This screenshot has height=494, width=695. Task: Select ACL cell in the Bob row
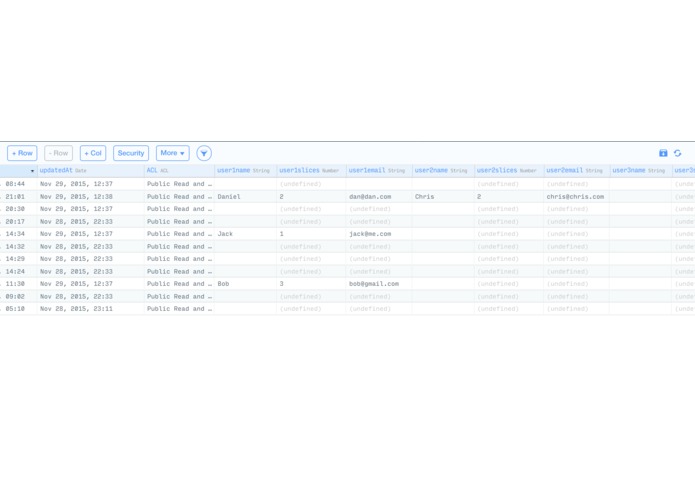(180, 284)
